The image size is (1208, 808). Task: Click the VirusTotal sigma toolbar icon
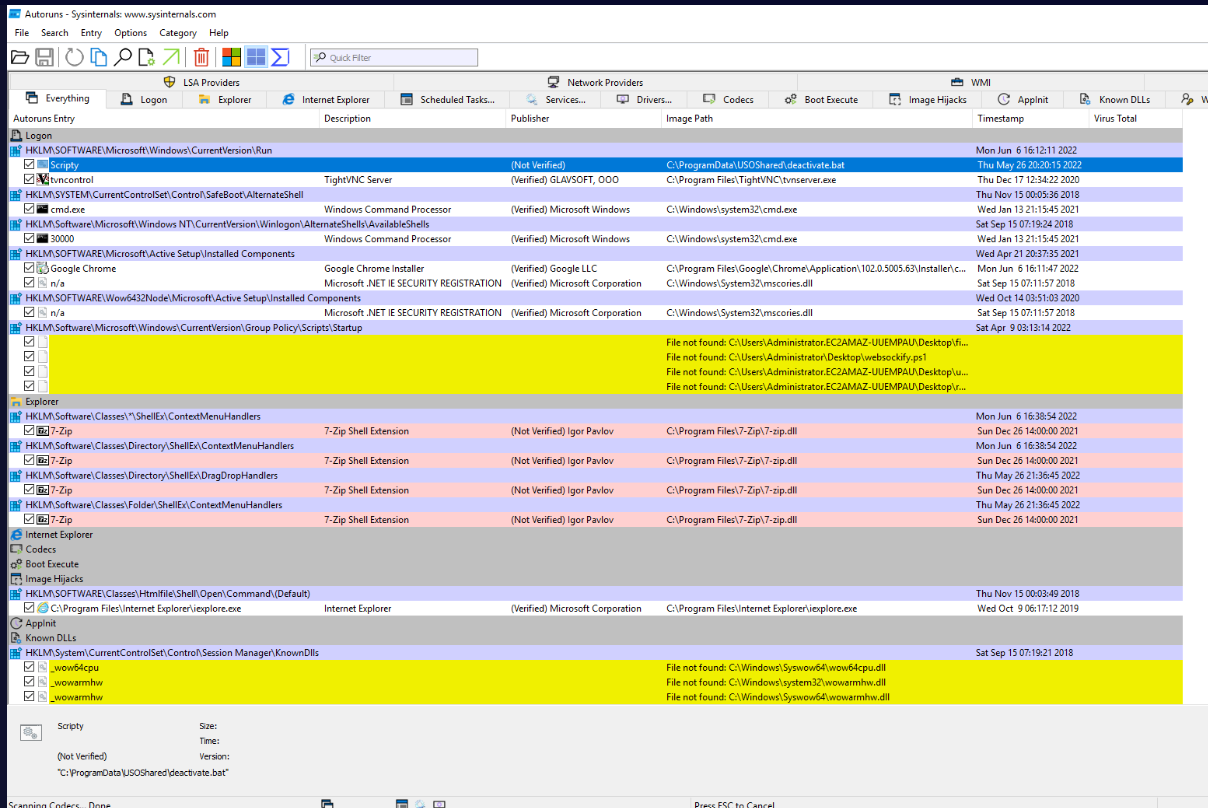280,57
